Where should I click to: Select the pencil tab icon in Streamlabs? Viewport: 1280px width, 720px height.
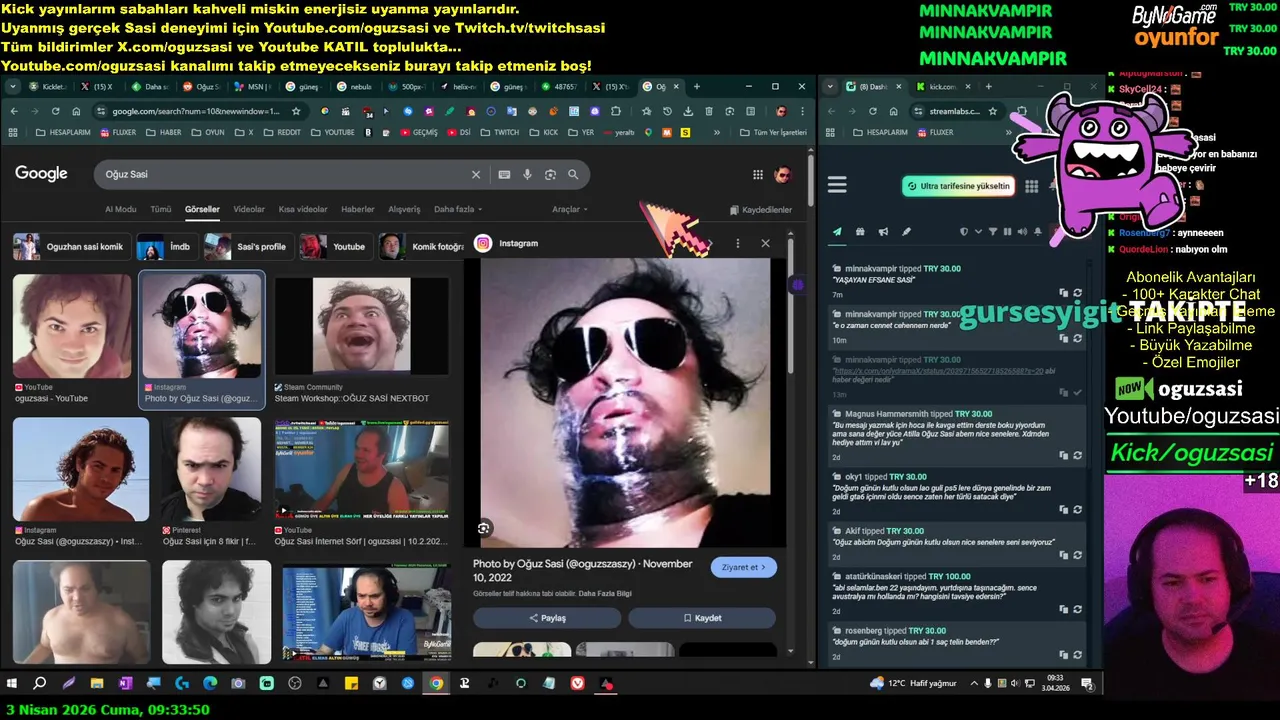(x=906, y=232)
